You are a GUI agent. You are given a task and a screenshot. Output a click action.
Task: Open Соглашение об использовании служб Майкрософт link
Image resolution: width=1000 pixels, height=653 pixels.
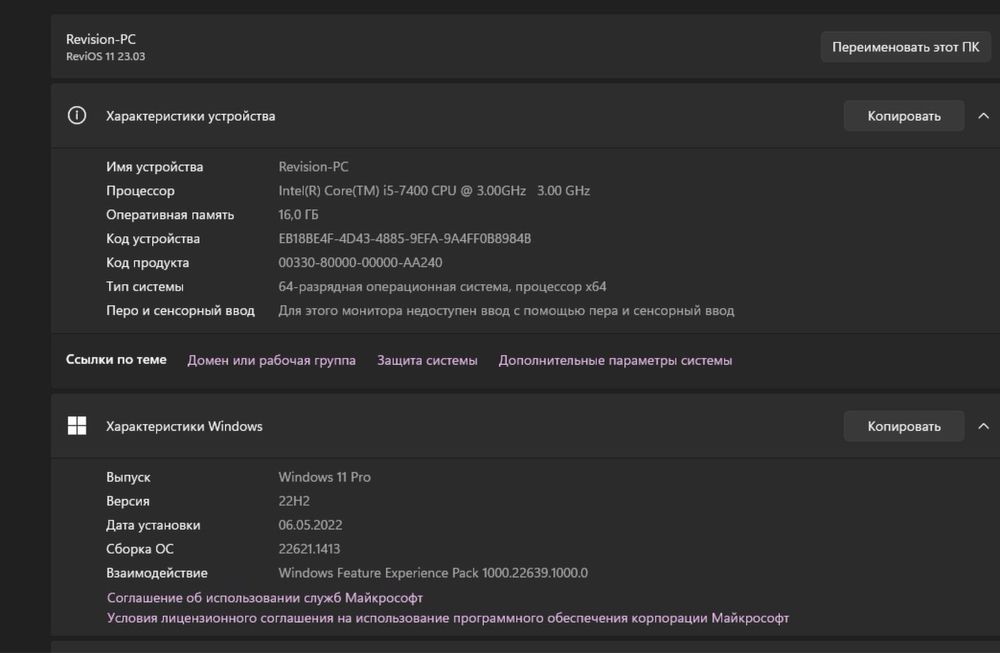pyautogui.click(x=265, y=597)
